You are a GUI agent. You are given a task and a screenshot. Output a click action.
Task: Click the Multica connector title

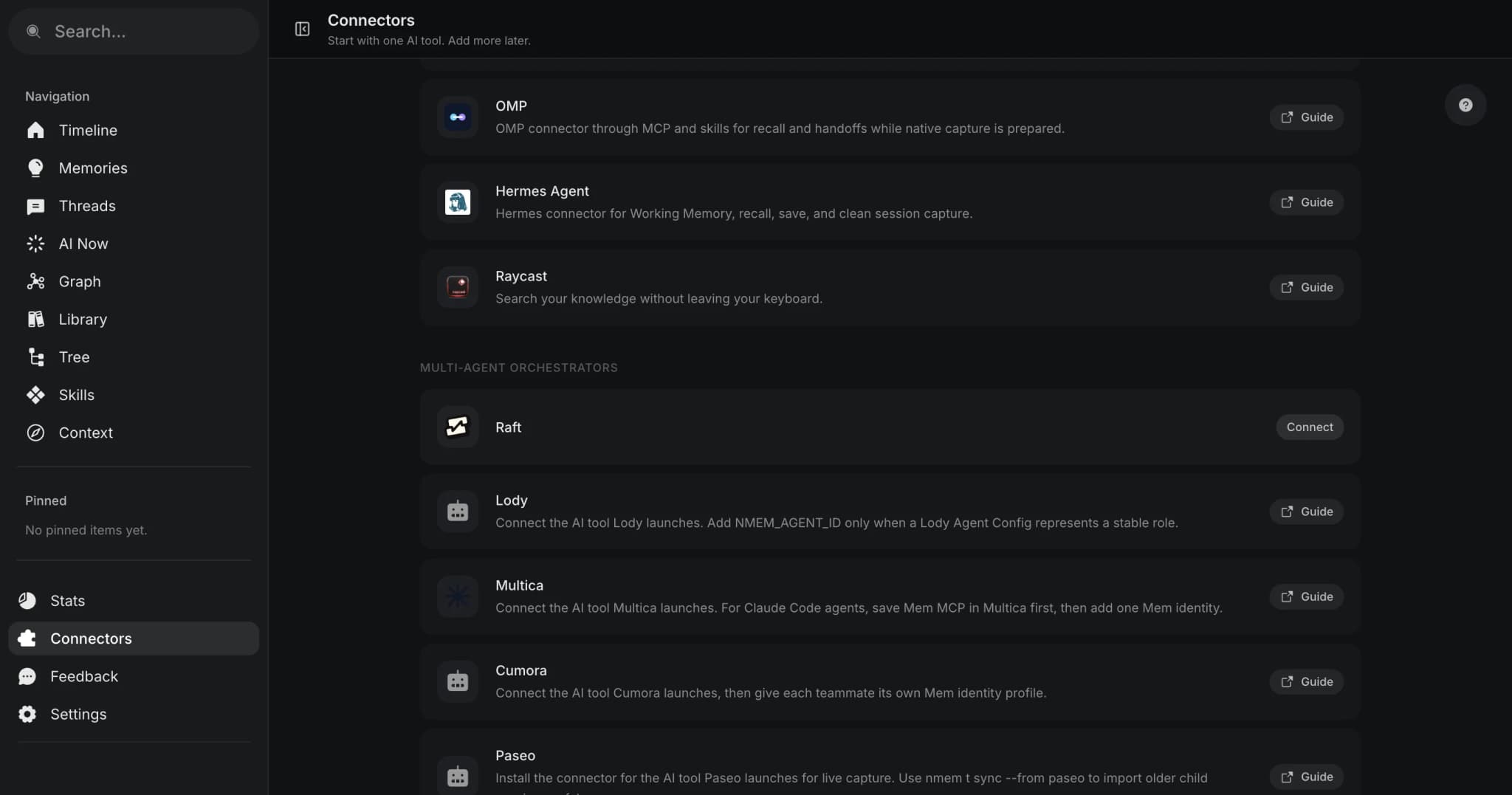[519, 585]
